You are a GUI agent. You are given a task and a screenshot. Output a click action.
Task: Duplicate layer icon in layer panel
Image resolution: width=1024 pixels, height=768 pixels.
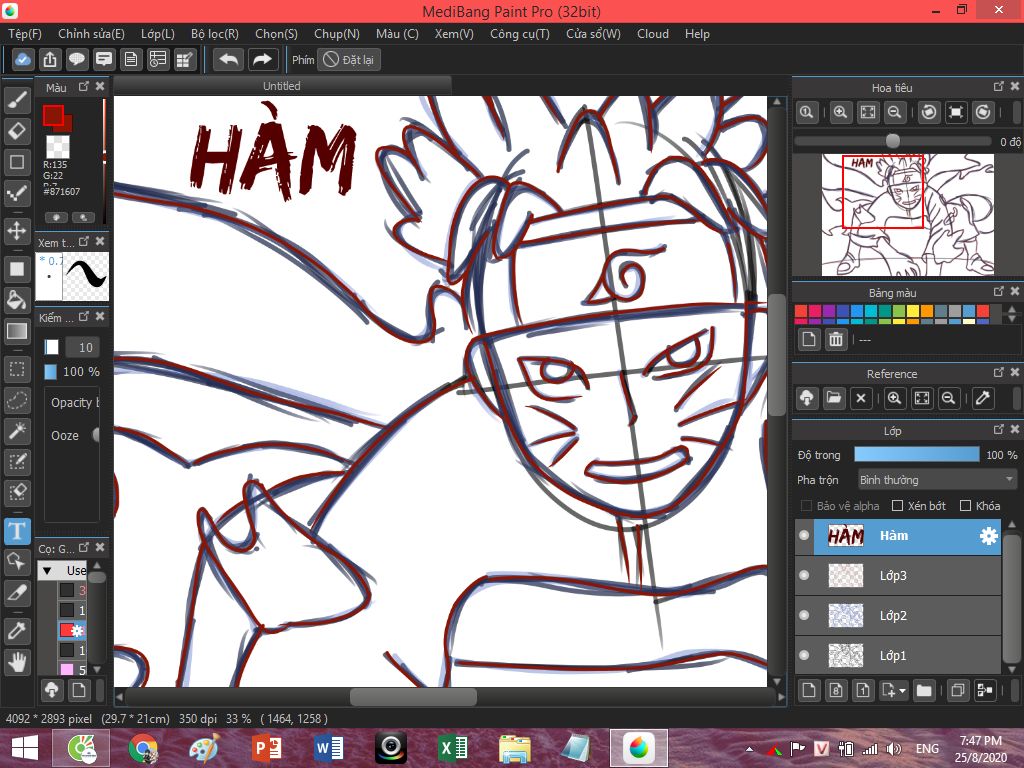tap(957, 690)
